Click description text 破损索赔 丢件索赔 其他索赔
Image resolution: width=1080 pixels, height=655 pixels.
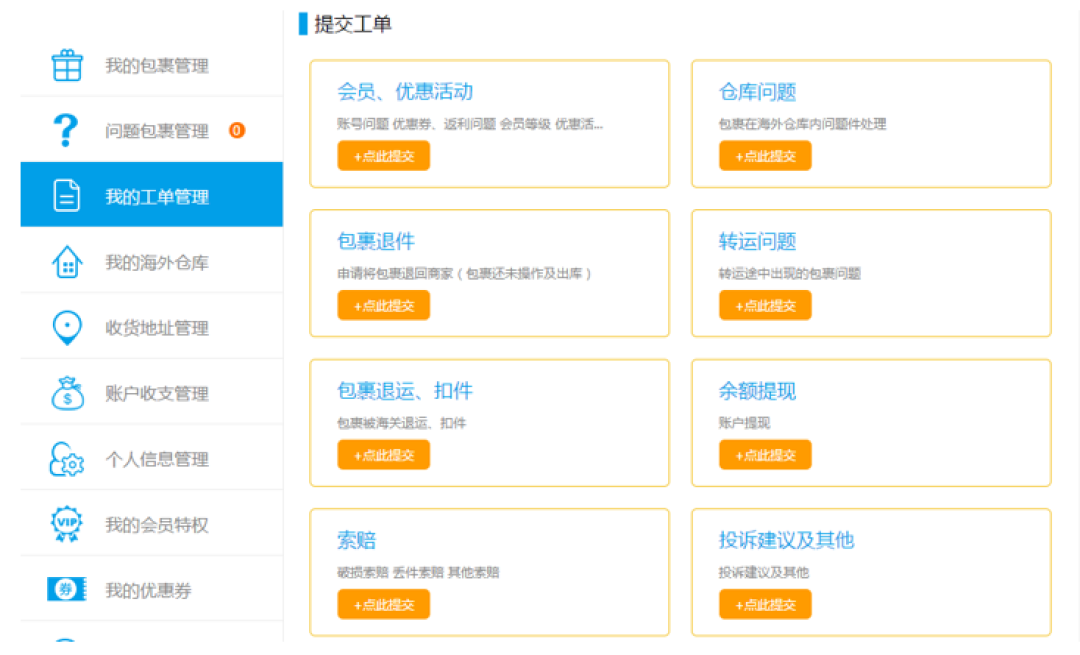coord(418,572)
